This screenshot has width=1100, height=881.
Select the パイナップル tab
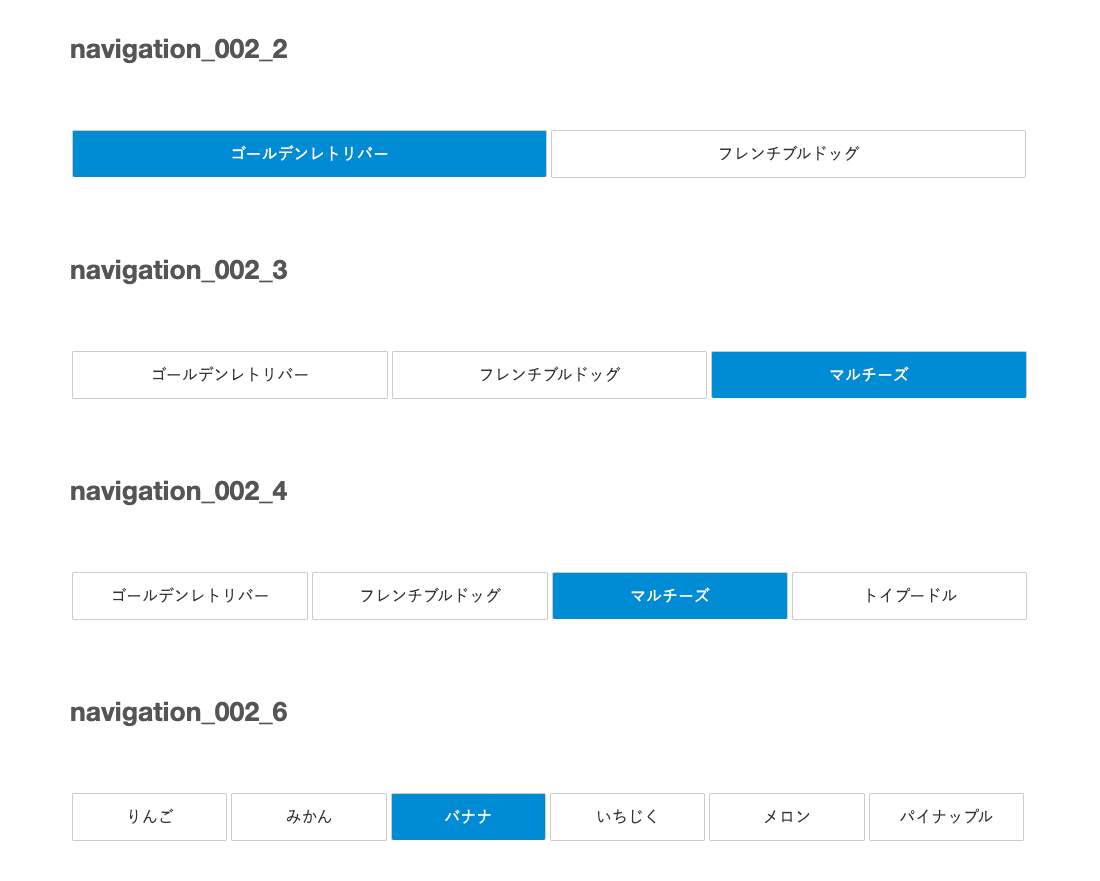click(946, 816)
